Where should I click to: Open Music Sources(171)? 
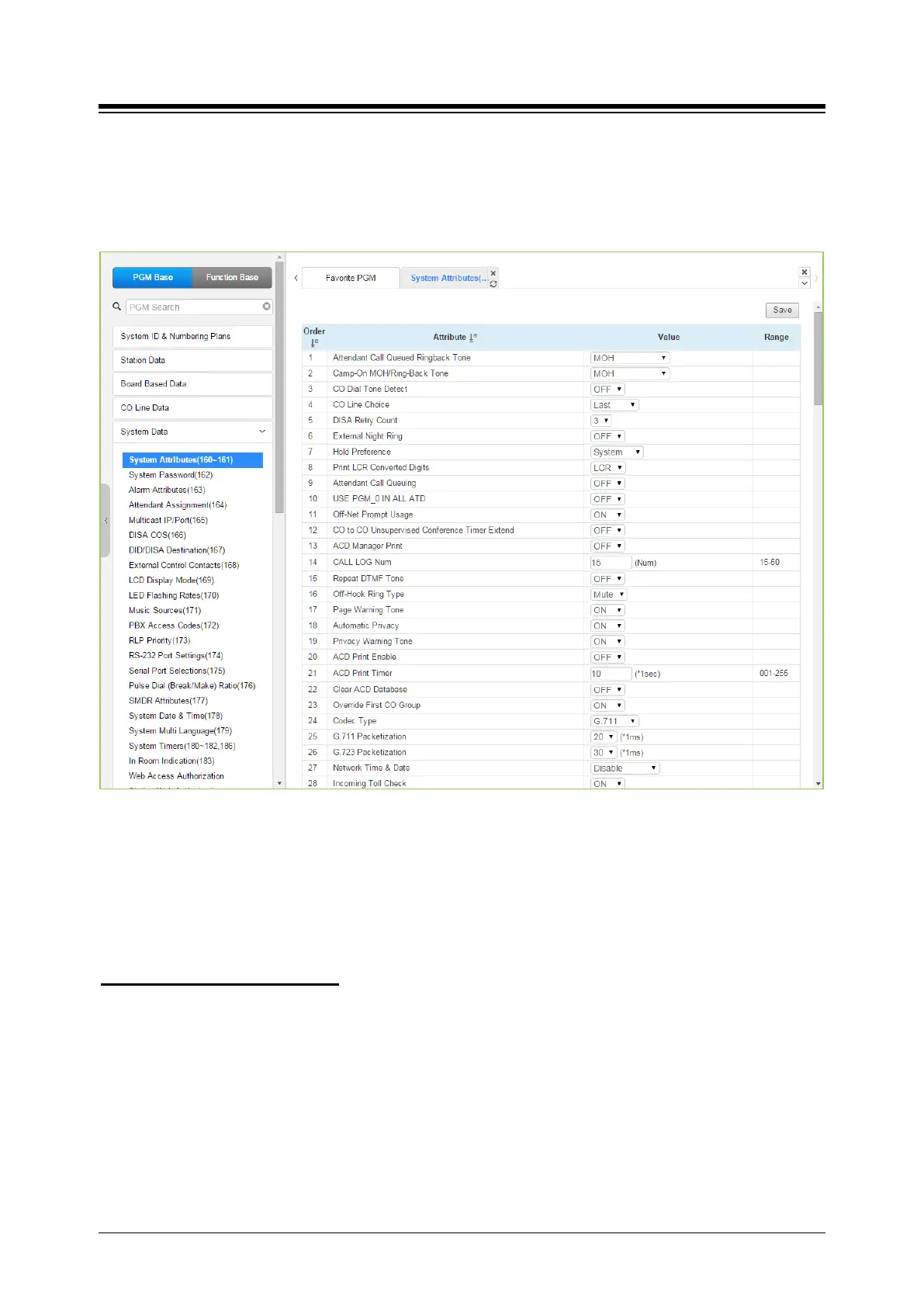(164, 610)
